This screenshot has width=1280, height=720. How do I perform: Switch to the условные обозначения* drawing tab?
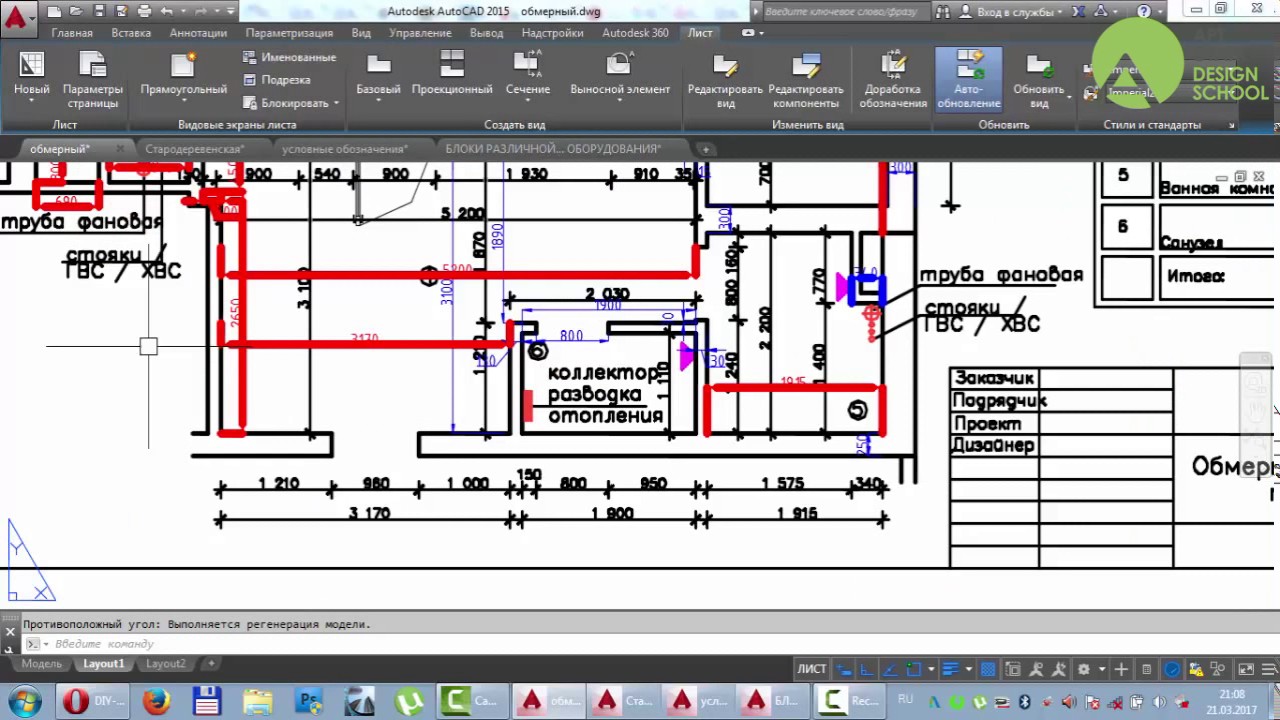click(x=344, y=149)
